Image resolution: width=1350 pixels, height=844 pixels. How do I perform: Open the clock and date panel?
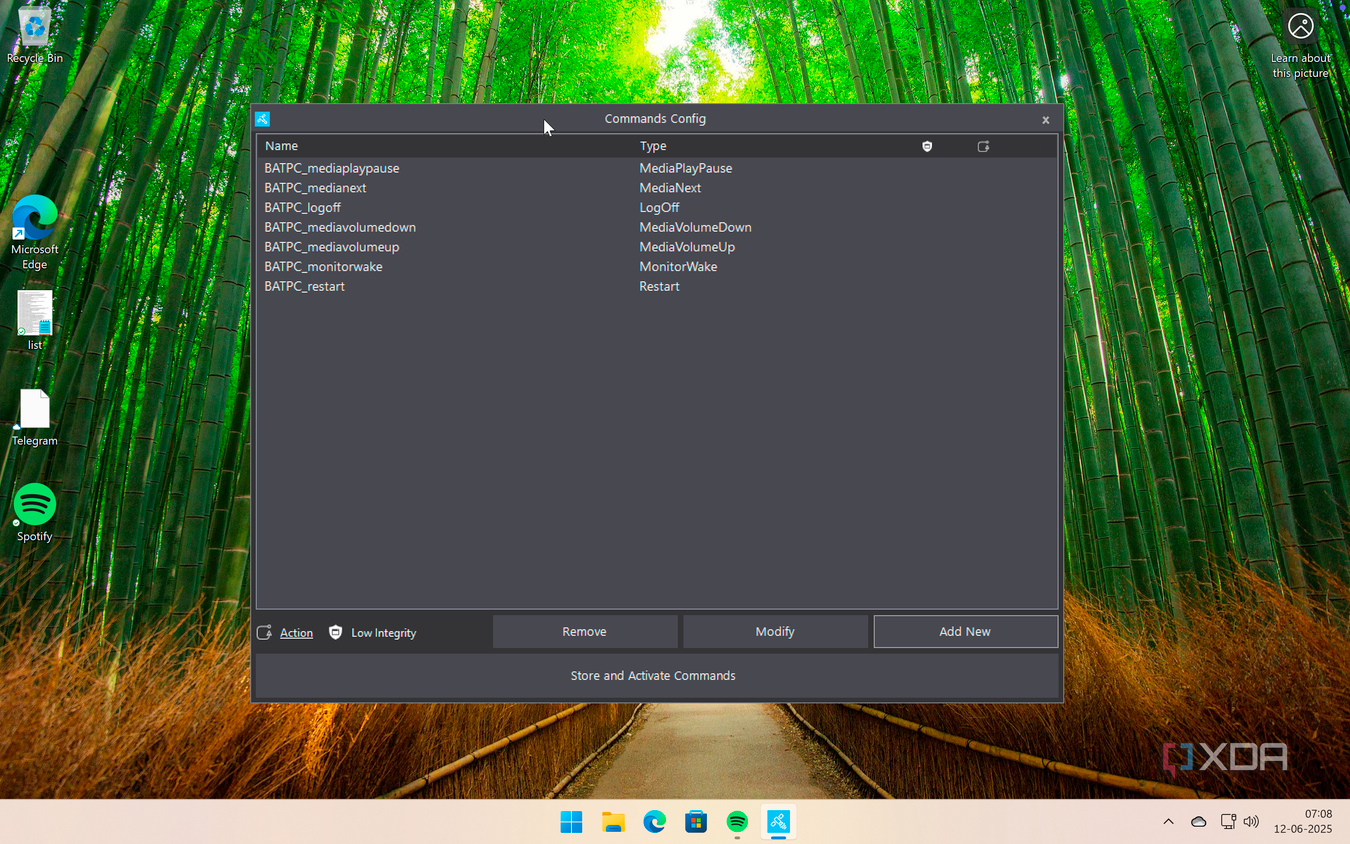pos(1303,822)
